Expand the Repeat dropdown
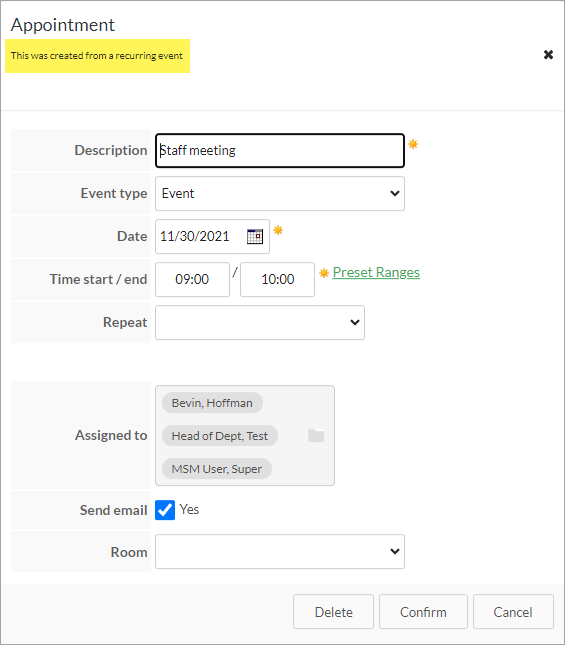The height and width of the screenshot is (645, 565). pyautogui.click(x=260, y=322)
